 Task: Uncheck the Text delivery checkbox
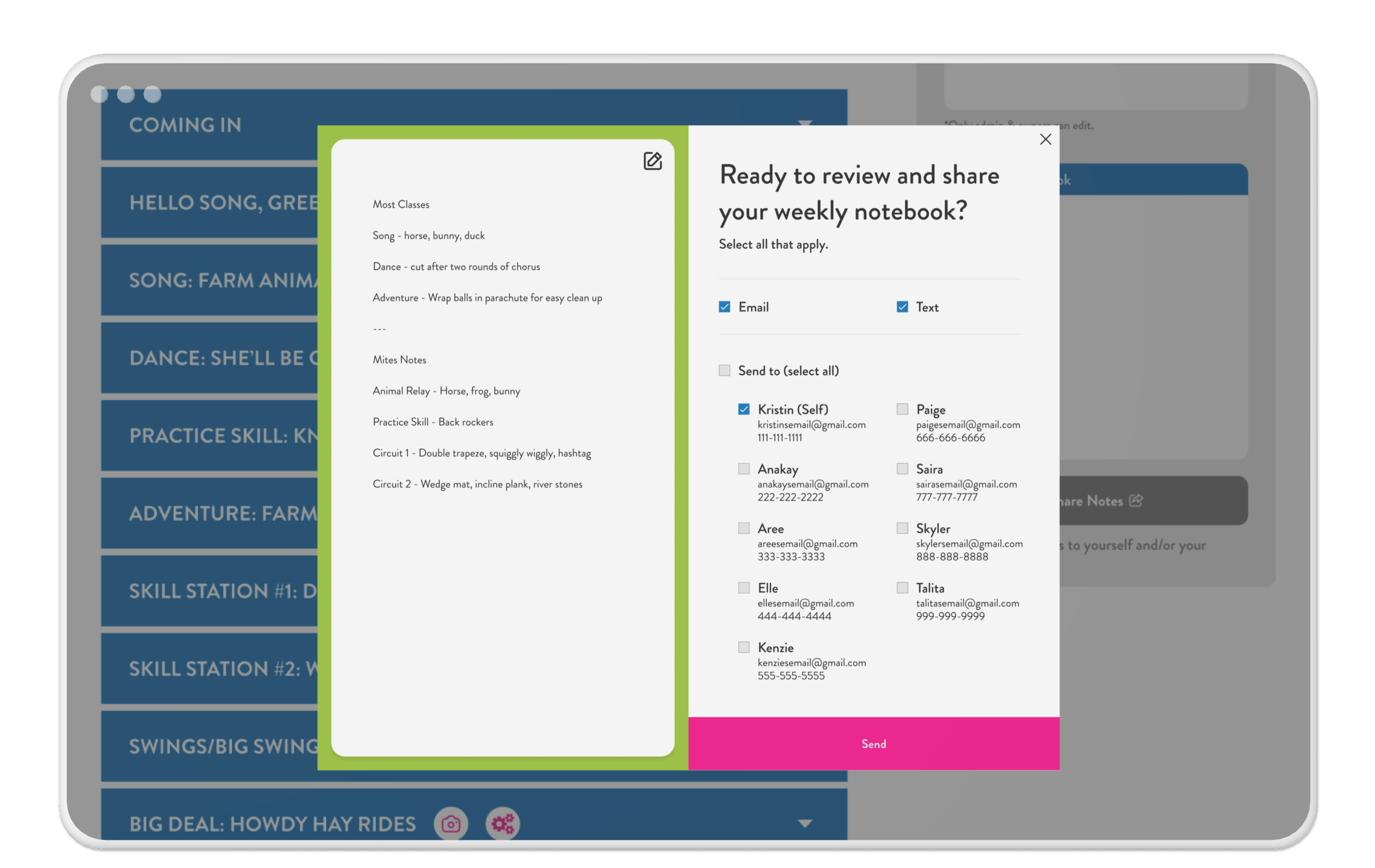pyautogui.click(x=901, y=307)
